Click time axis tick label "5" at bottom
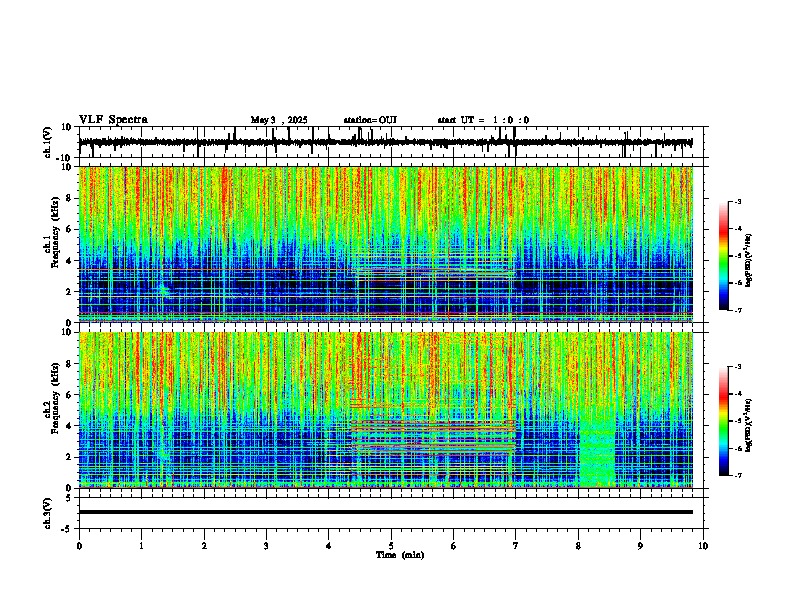The image size is (792, 612). 391,546
